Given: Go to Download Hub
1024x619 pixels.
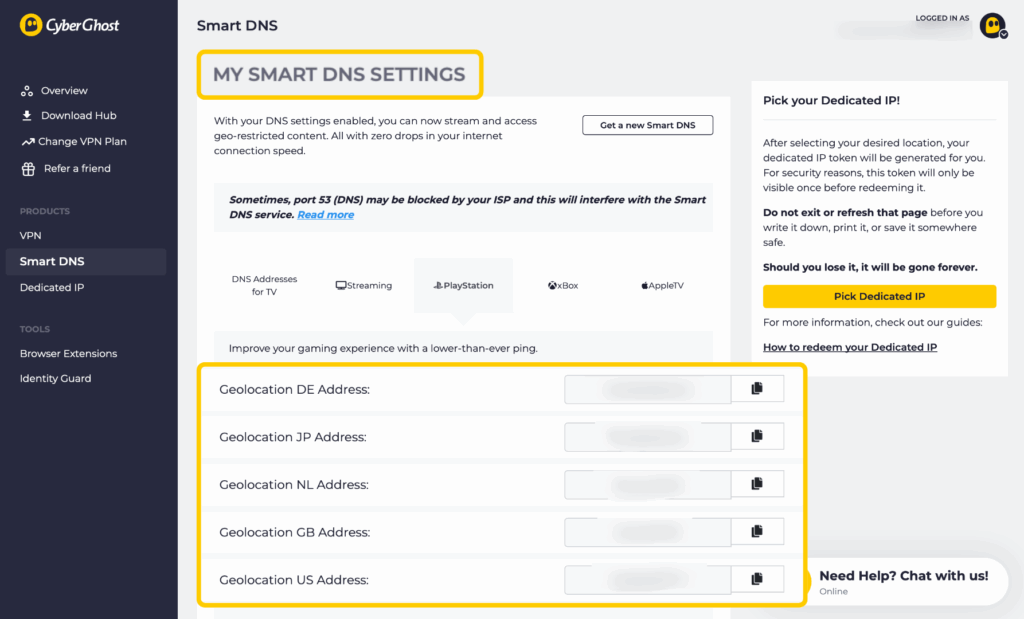Looking at the screenshot, I should (78, 116).
